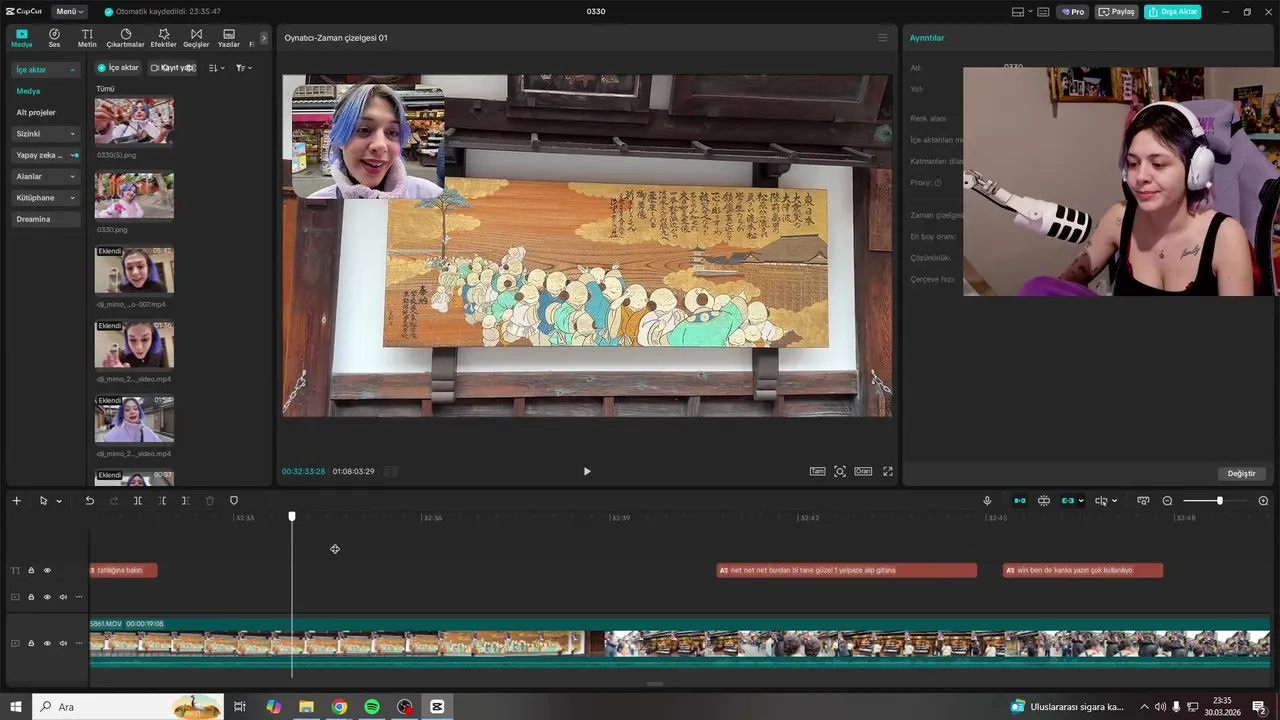Enter fullscreen preview mode

point(887,471)
